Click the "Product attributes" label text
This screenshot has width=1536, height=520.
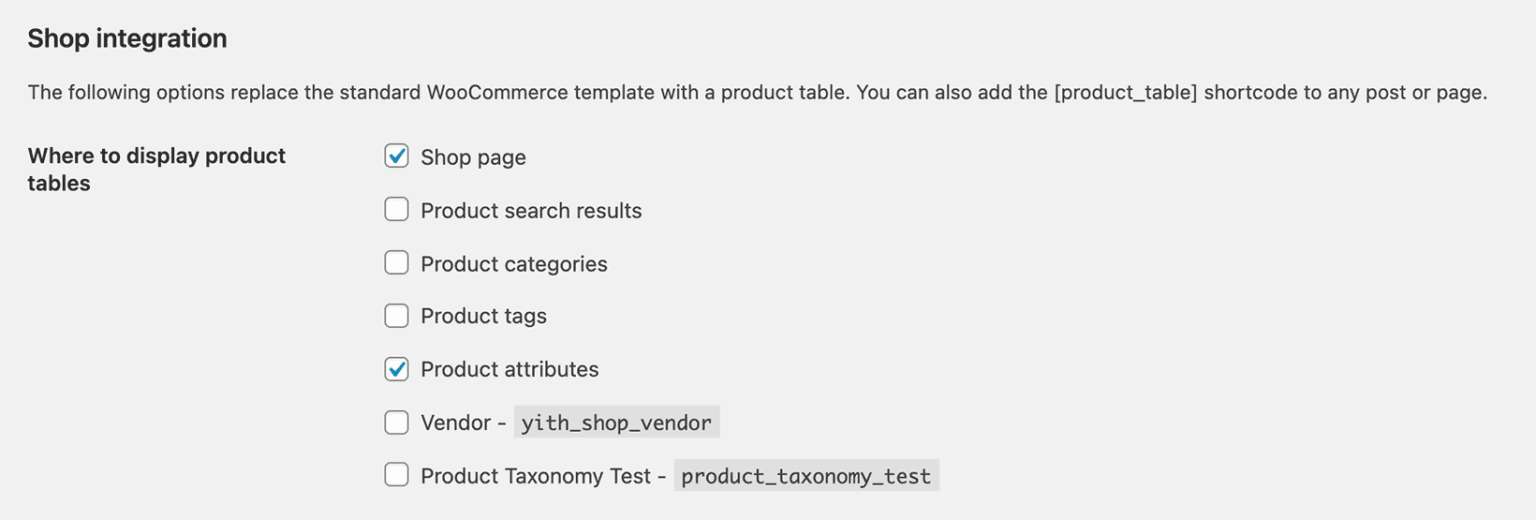(x=510, y=369)
